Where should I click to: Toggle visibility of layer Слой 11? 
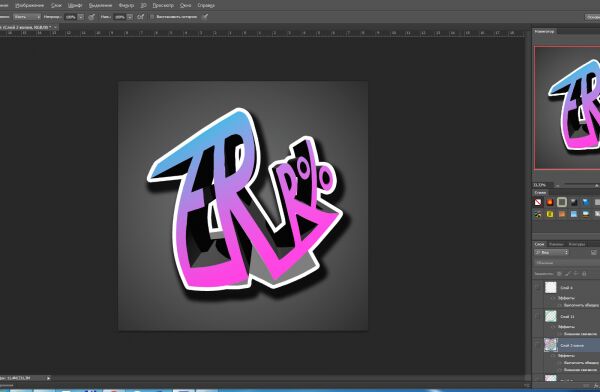click(x=538, y=317)
